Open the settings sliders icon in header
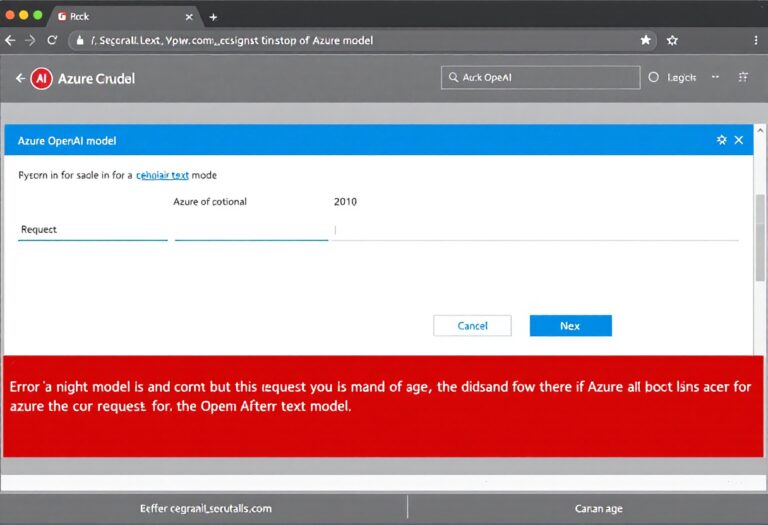768x525 pixels. coord(743,77)
